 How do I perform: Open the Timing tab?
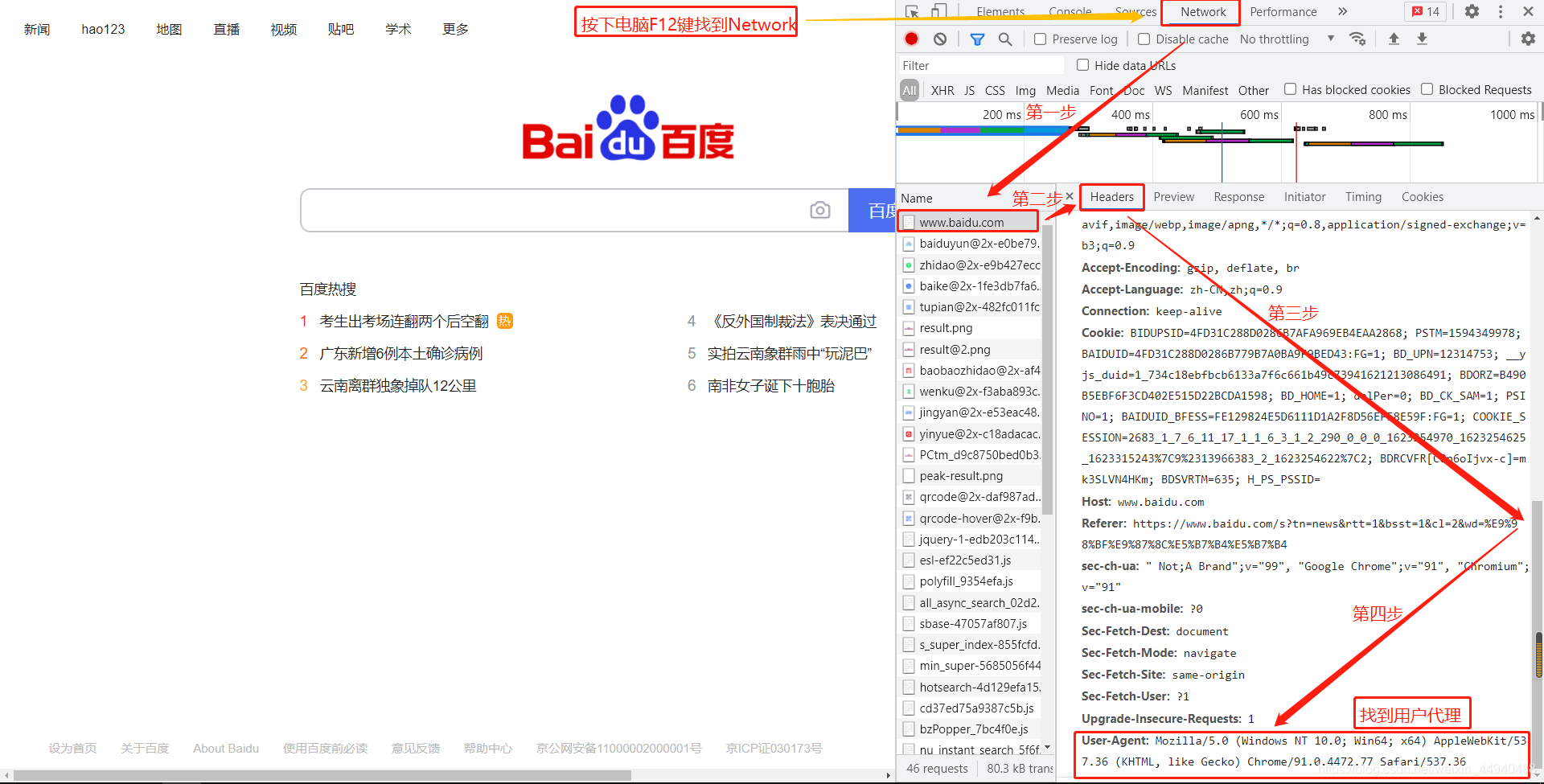pyautogui.click(x=1363, y=197)
